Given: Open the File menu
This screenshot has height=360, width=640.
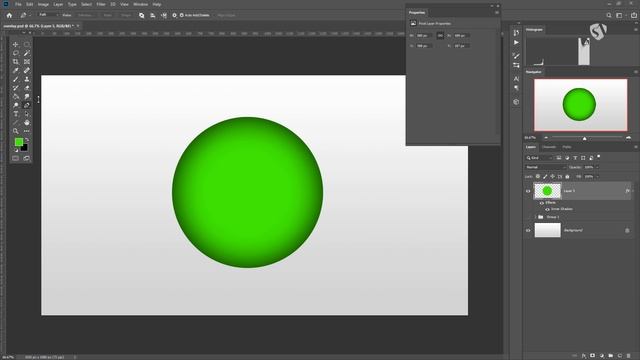Looking at the screenshot, I should pyautogui.click(x=18, y=4).
